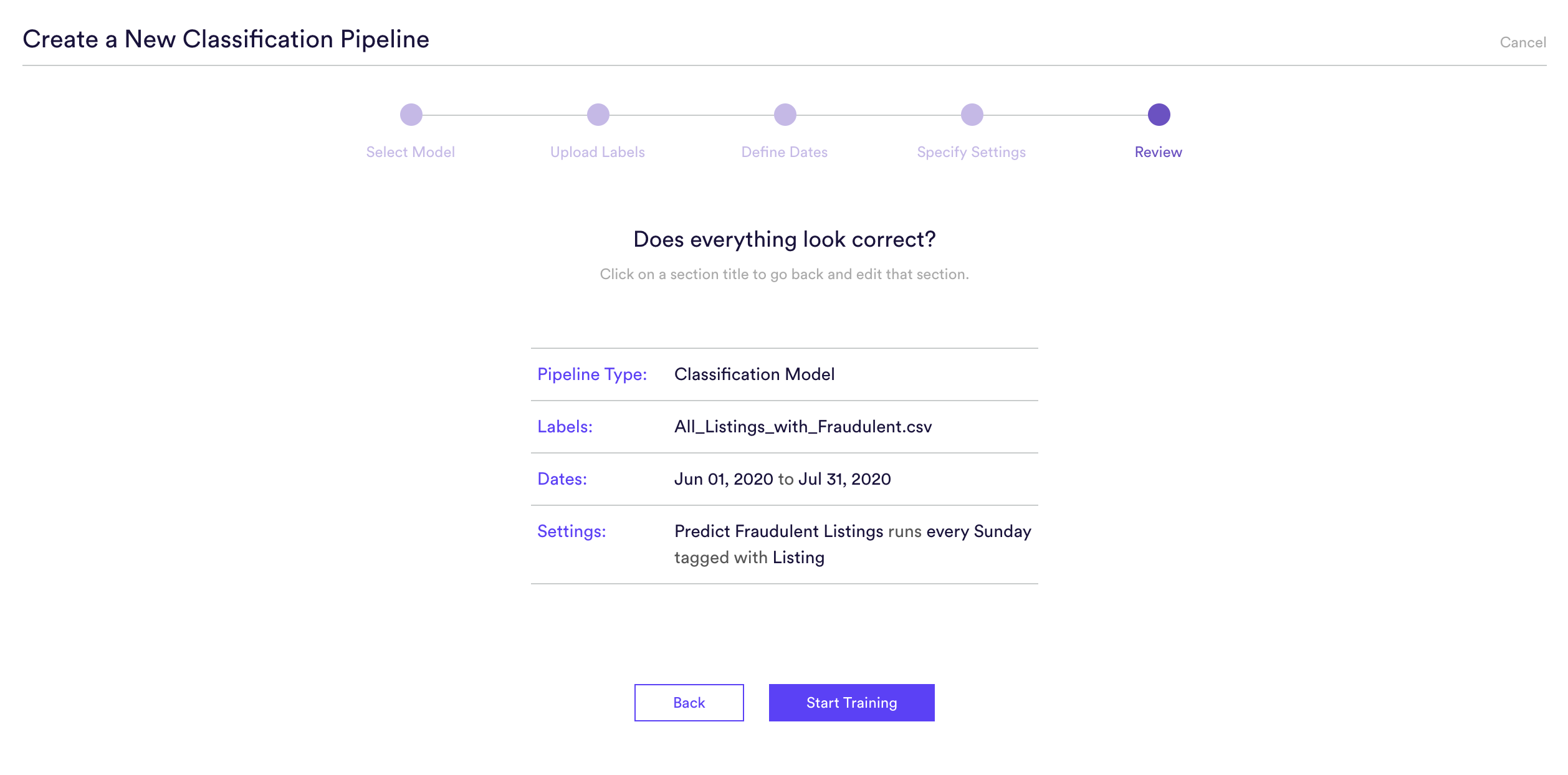1568x775 pixels.
Task: Cancel pipeline creation
Action: pyautogui.click(x=1523, y=42)
